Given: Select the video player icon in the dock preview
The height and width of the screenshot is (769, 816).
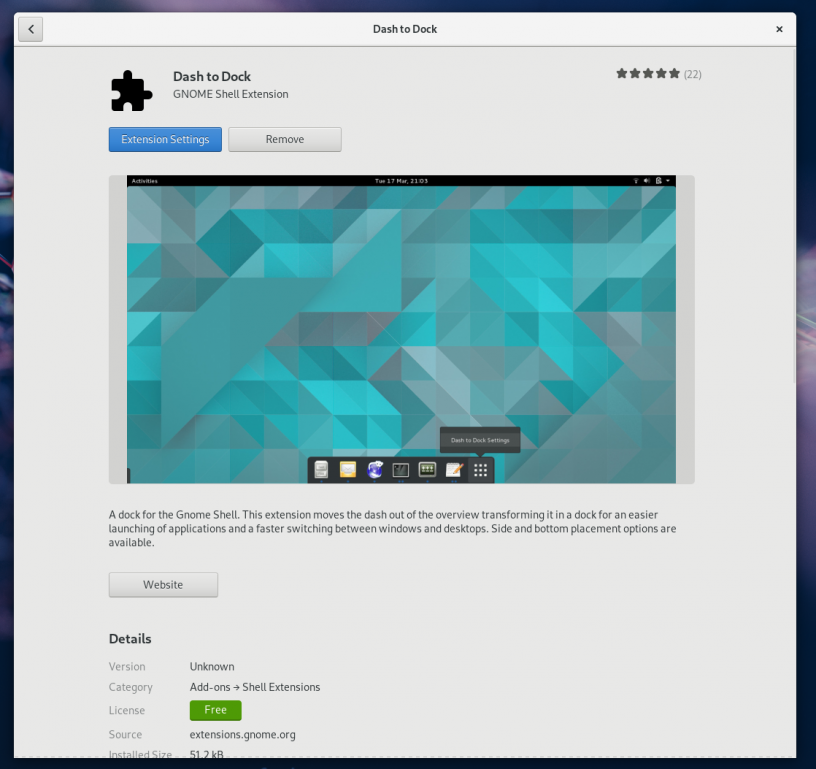Looking at the screenshot, I should [400, 469].
